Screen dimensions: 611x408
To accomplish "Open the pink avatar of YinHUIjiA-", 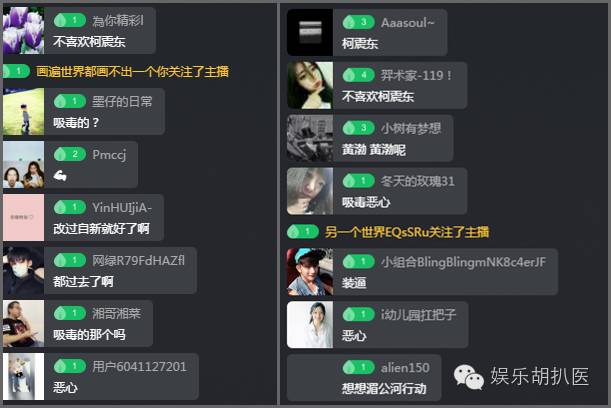I will (x=23, y=217).
